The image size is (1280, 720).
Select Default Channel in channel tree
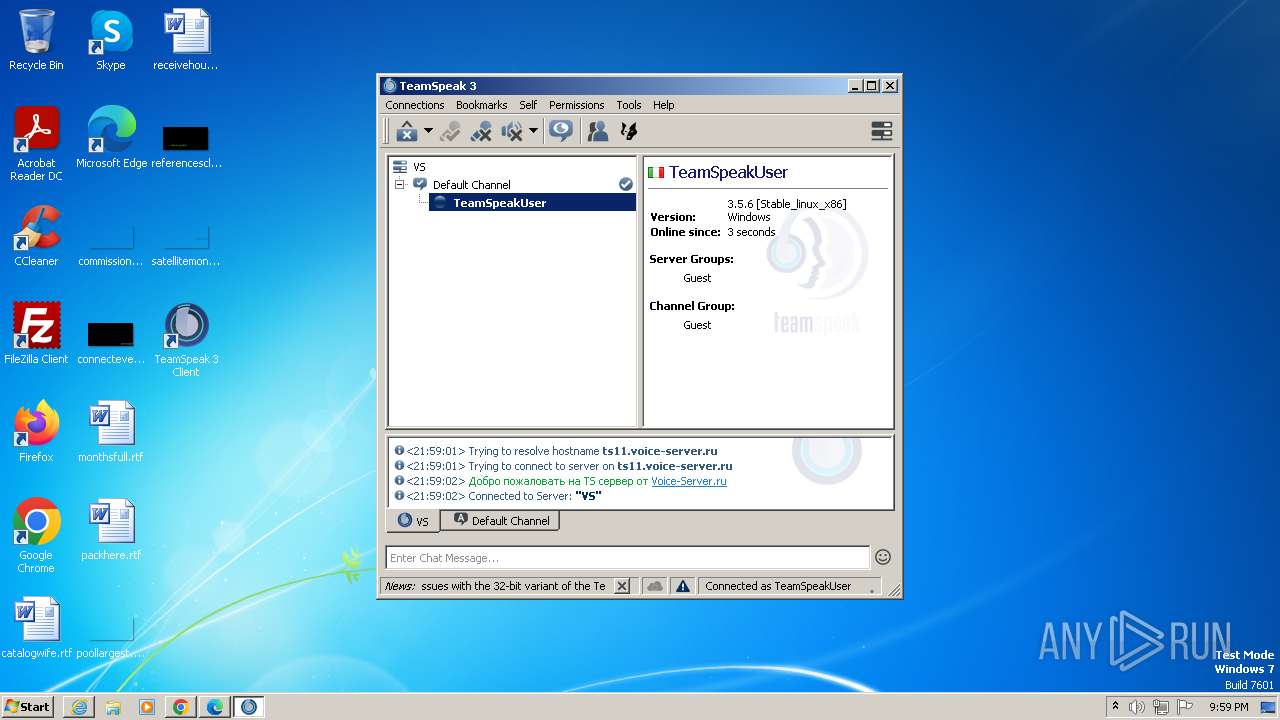pos(471,185)
